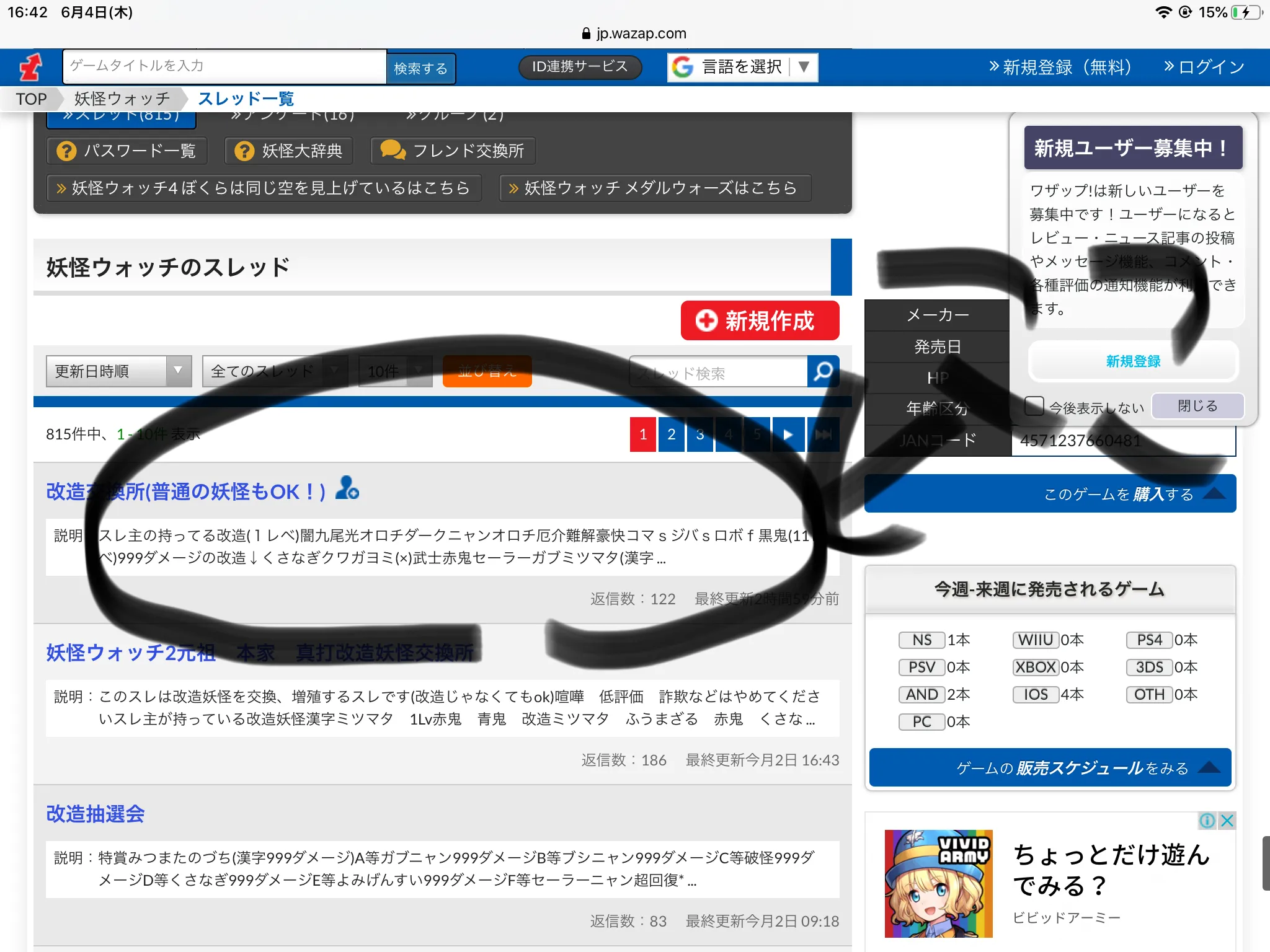Image resolution: width=1270 pixels, height=952 pixels.
Task: Select the OTH platform tag
Action: pyautogui.click(x=1149, y=695)
